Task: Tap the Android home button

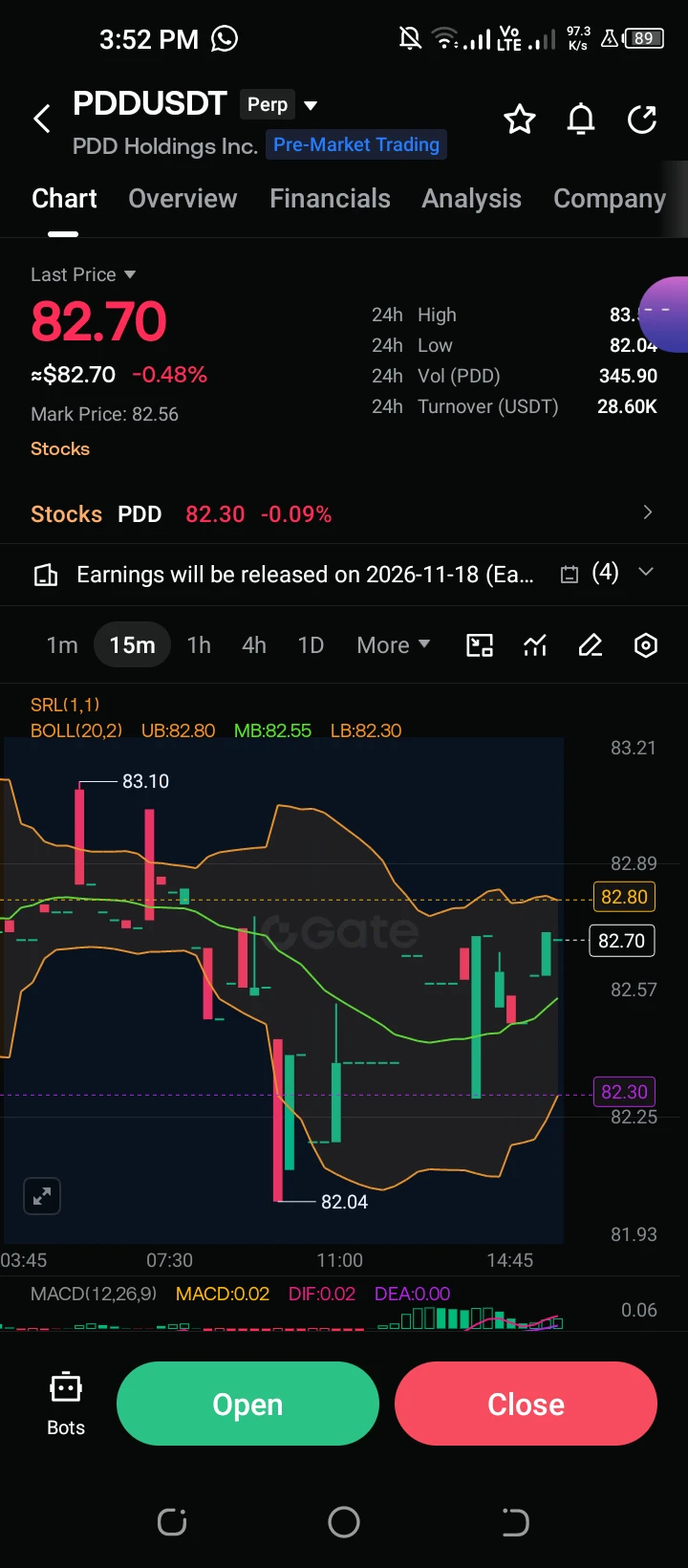Action: point(344,1522)
